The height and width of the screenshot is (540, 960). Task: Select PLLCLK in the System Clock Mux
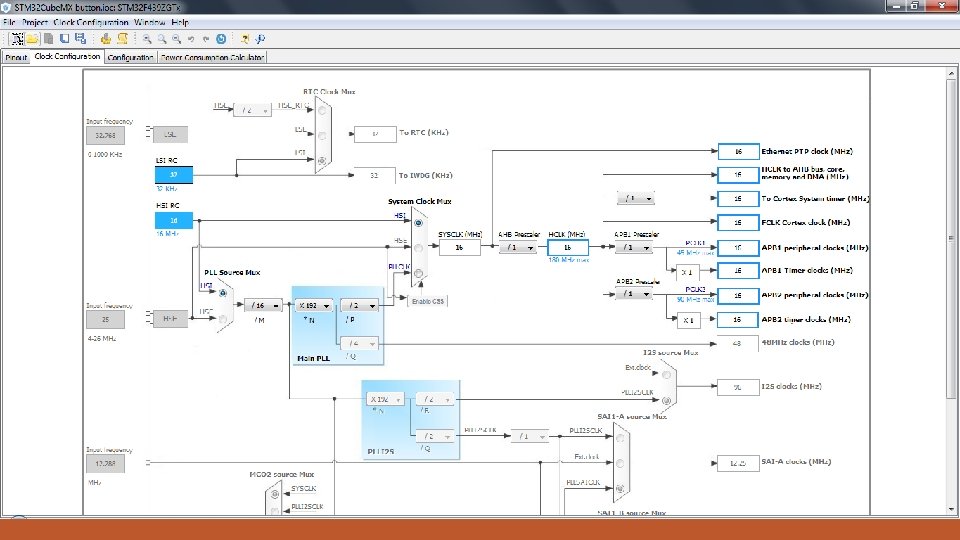419,273
